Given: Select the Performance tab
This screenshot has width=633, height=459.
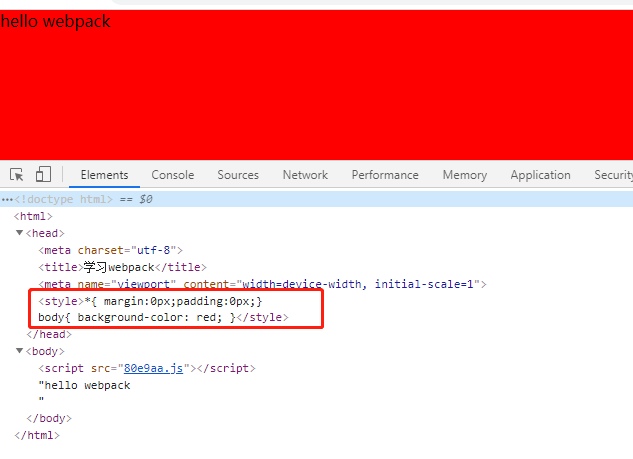Looking at the screenshot, I should pos(385,175).
